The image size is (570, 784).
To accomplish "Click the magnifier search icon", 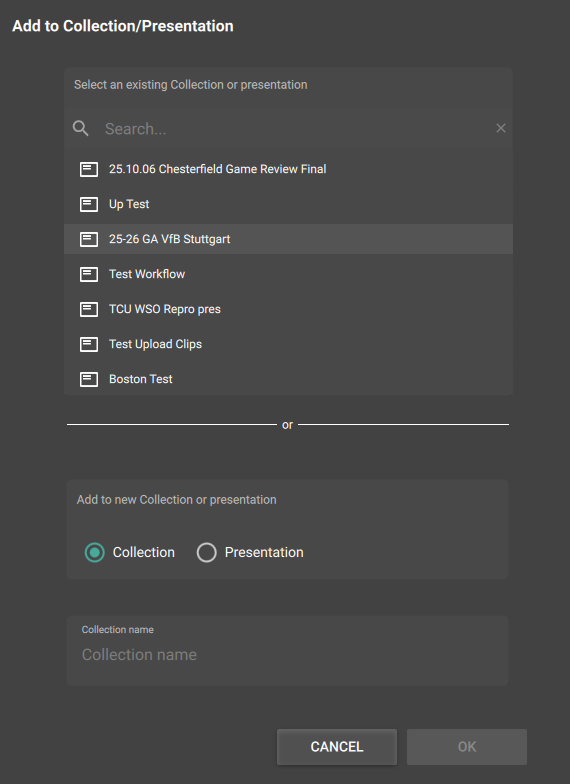I will pyautogui.click(x=80, y=128).
